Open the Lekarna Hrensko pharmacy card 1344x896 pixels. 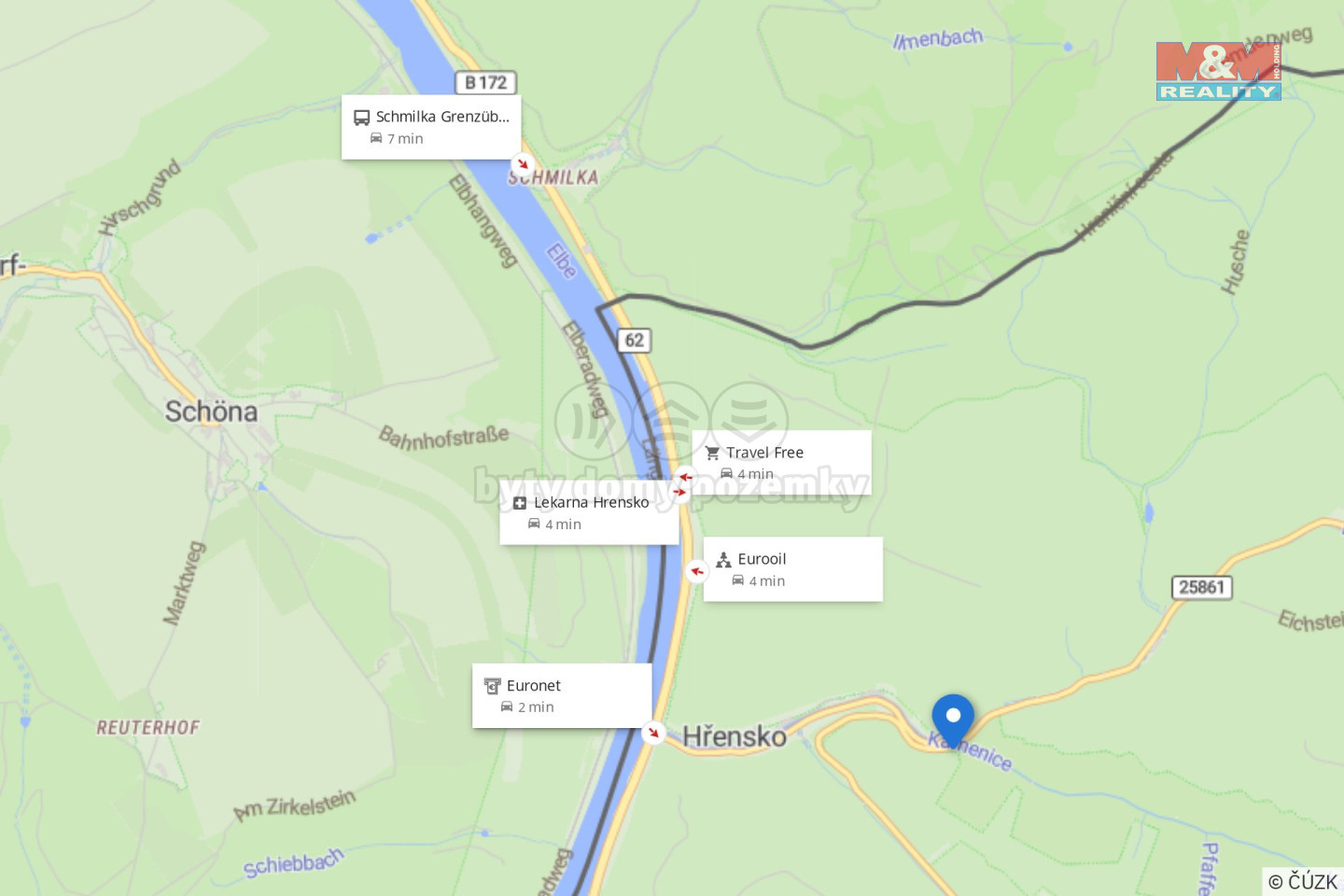coord(589,512)
